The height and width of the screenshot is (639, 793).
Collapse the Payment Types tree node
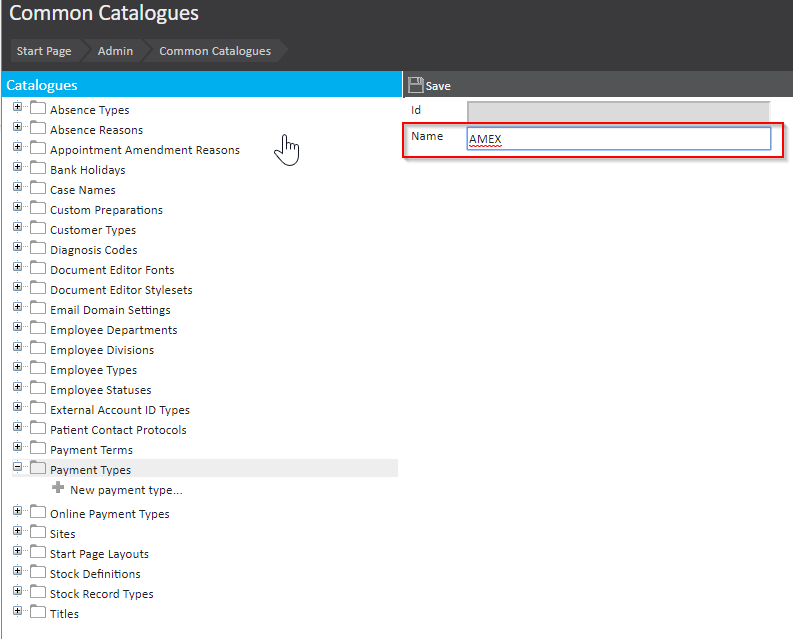coord(18,468)
